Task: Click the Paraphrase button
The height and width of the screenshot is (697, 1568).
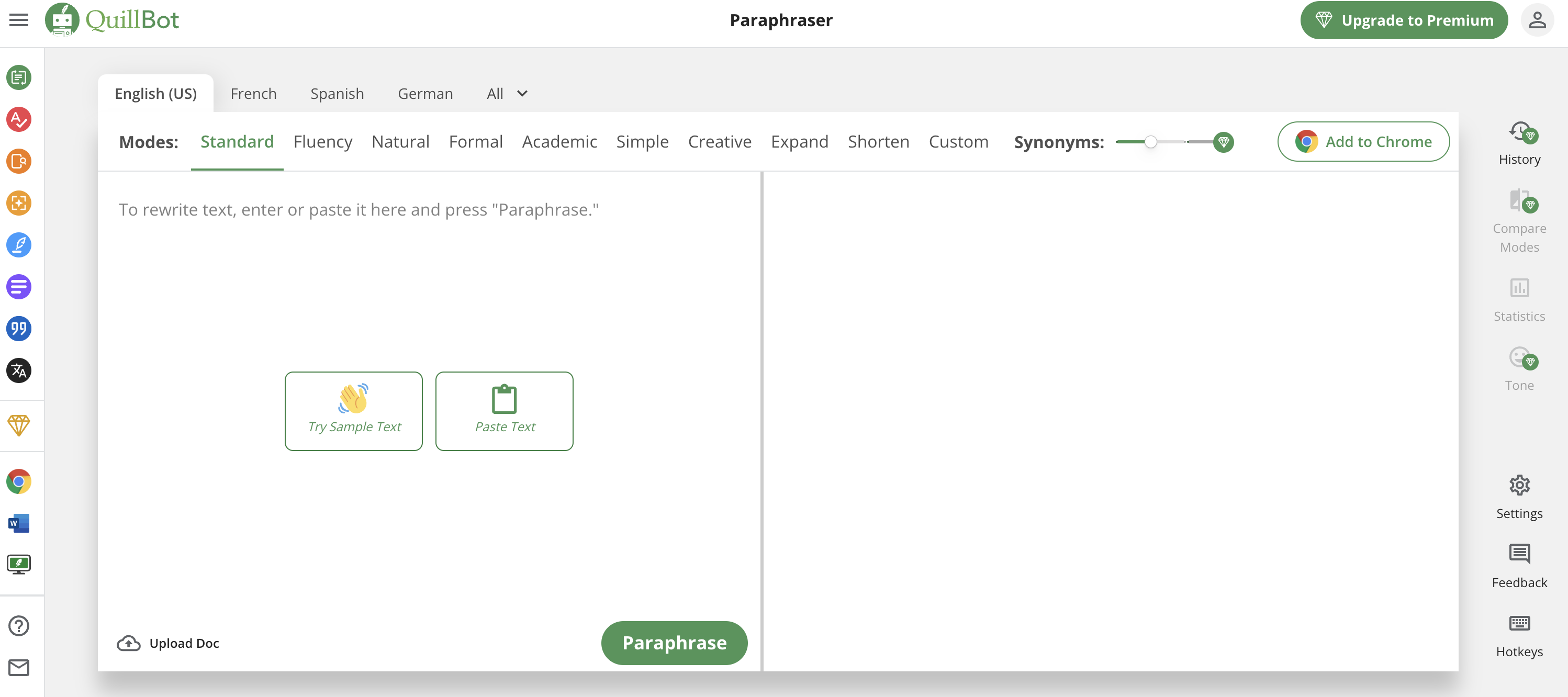Action: tap(674, 643)
